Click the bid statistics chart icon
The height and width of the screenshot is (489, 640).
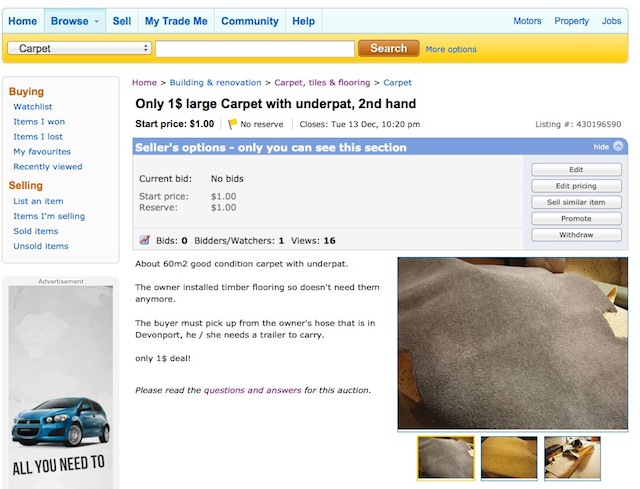pyautogui.click(x=144, y=240)
